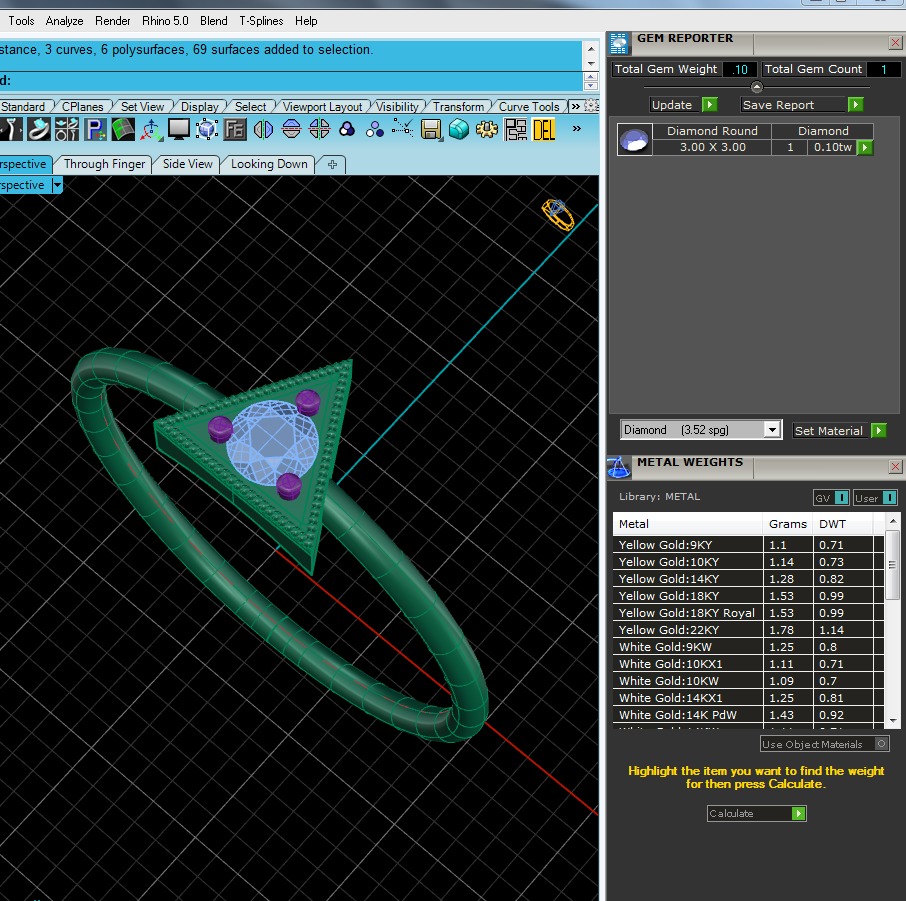
Task: Open the Curve Tools toolbar tab
Action: tap(529, 107)
